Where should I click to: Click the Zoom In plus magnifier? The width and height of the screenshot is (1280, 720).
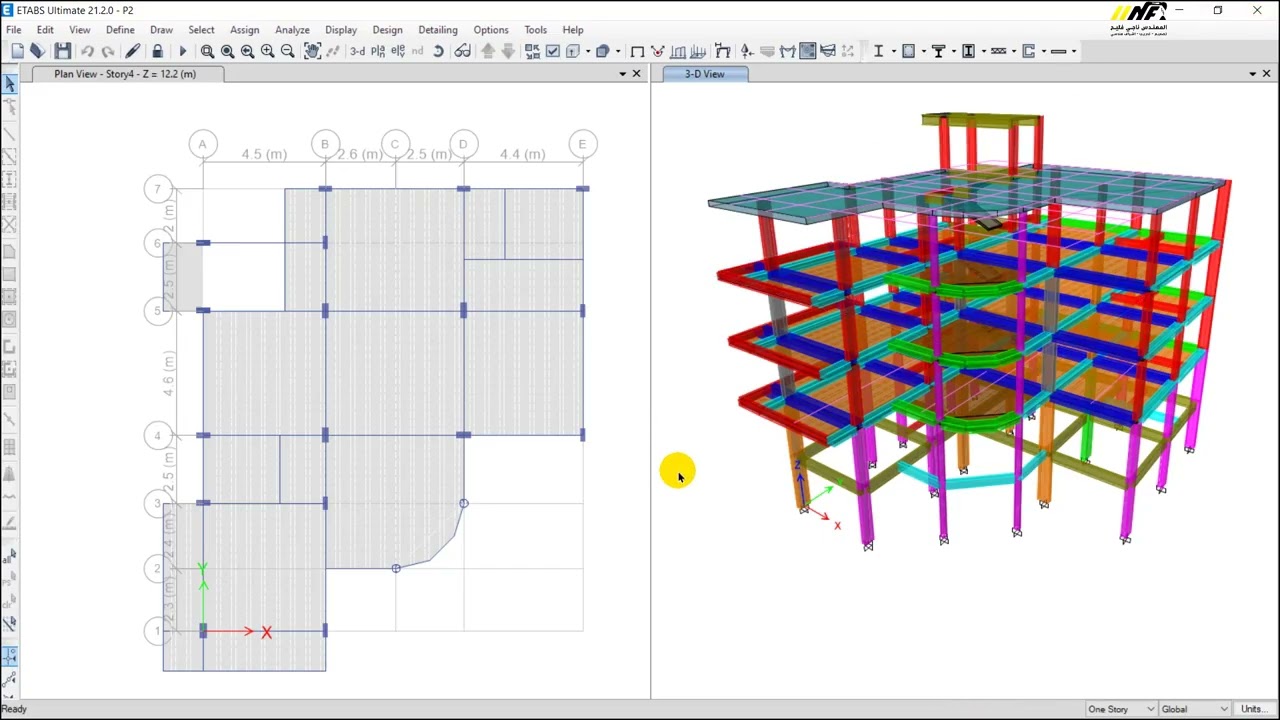267,51
